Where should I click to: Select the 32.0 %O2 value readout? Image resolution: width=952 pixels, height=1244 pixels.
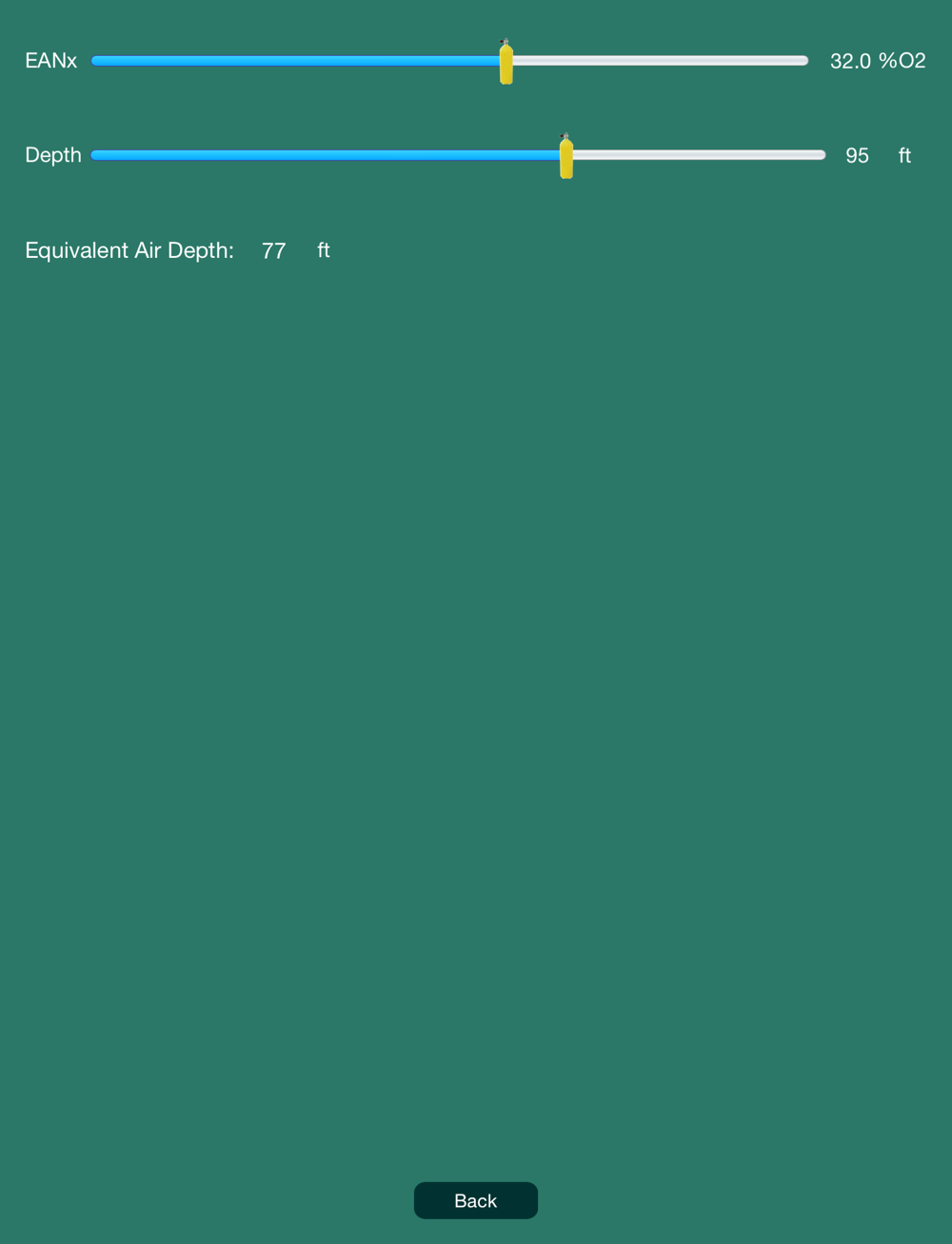click(x=878, y=61)
